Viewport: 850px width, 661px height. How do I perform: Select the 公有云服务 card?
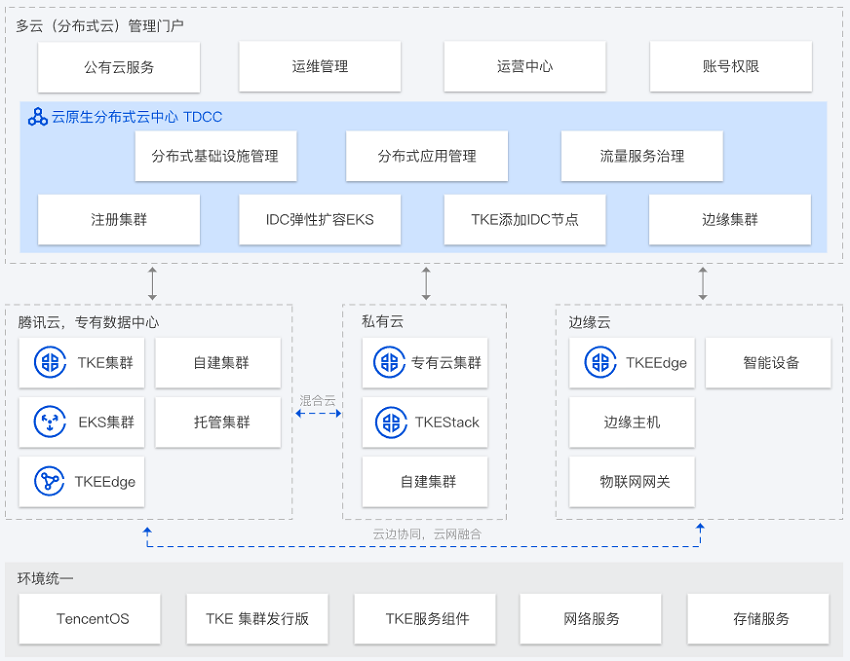[x=119, y=67]
